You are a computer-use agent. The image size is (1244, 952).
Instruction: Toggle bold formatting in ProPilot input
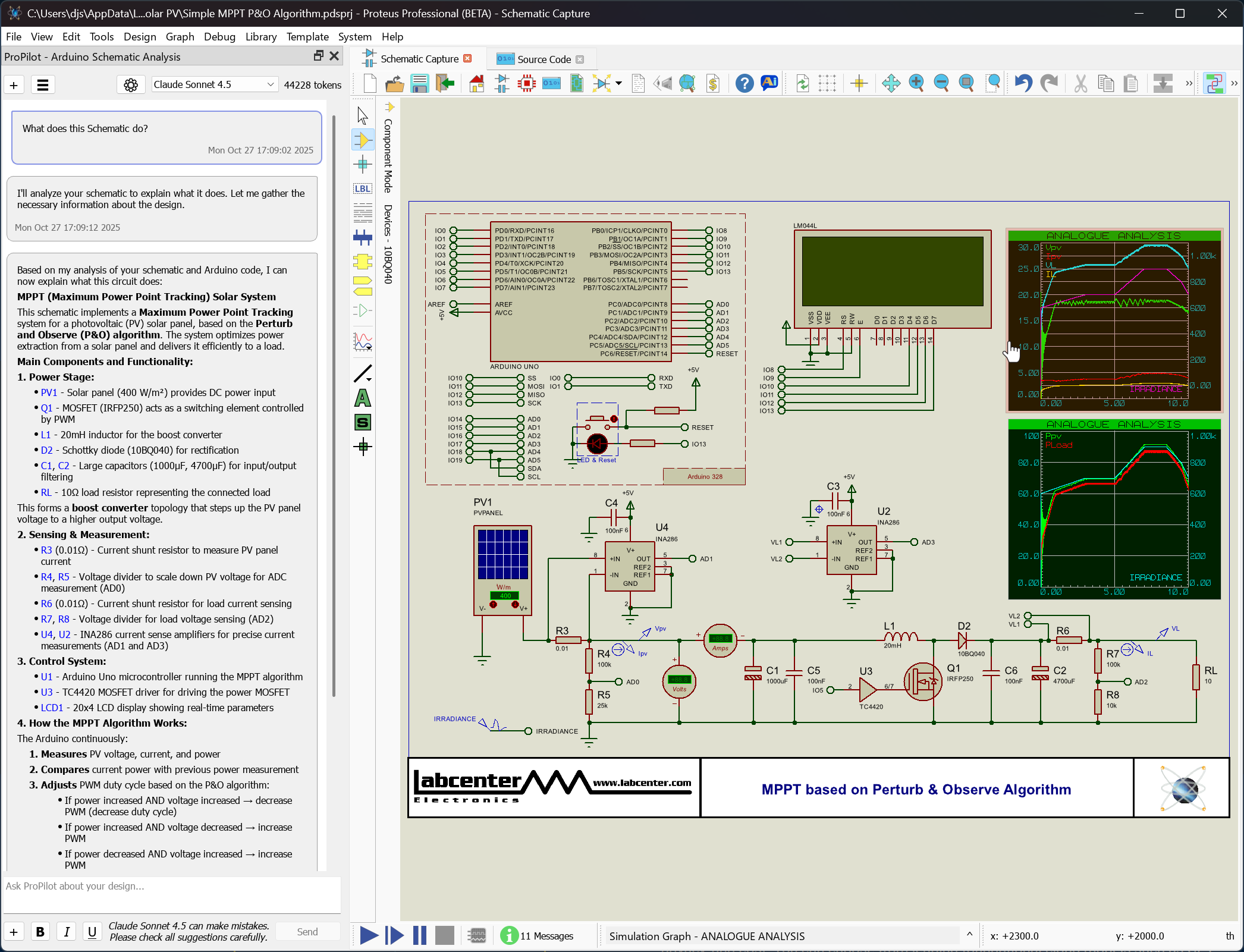click(x=40, y=931)
